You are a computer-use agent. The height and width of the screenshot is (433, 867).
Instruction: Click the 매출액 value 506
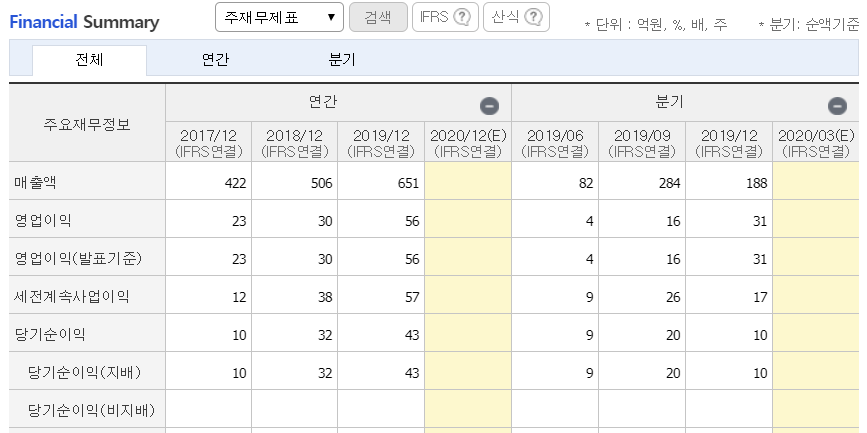(323, 183)
